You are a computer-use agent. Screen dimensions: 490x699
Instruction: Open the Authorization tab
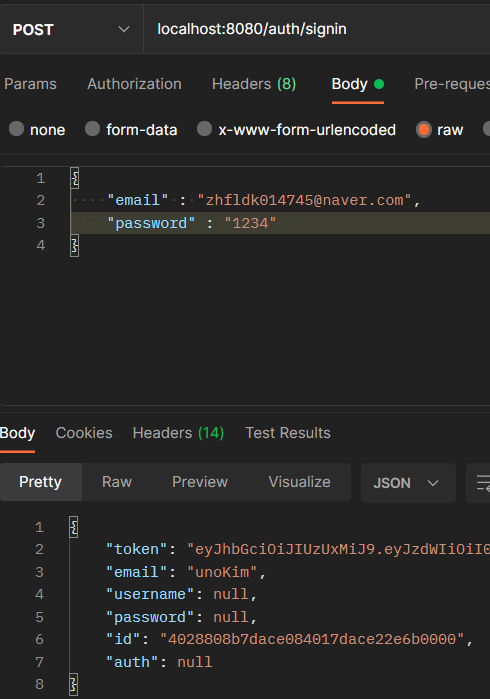pos(134,84)
